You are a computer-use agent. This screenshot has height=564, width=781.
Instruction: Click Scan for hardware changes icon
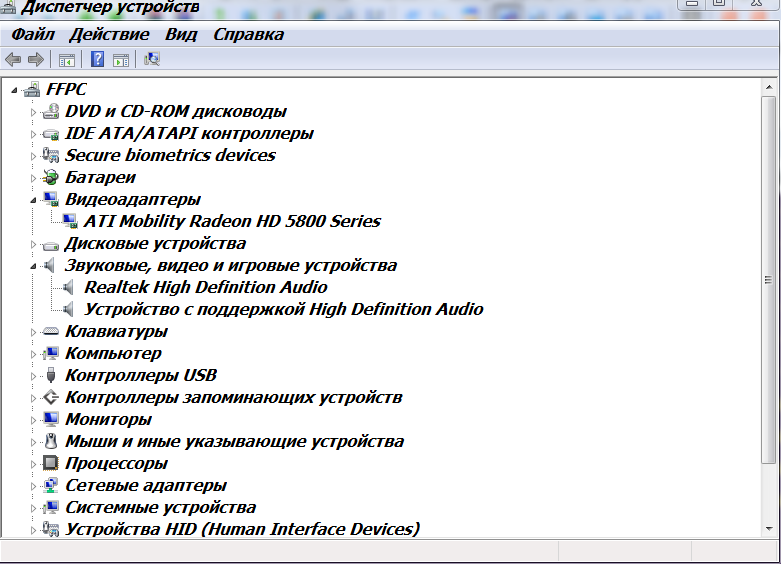pos(152,59)
